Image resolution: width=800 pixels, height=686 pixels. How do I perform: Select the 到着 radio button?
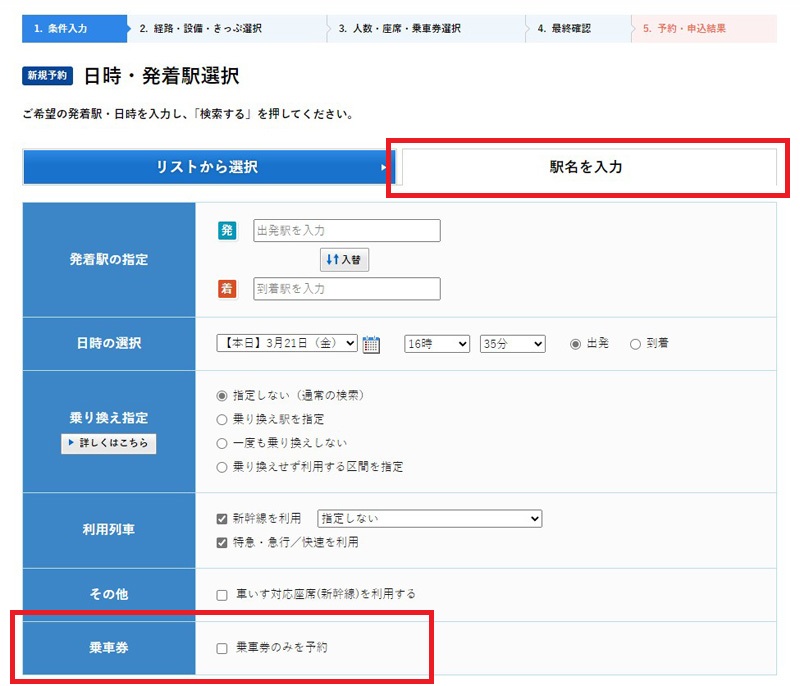tap(635, 344)
